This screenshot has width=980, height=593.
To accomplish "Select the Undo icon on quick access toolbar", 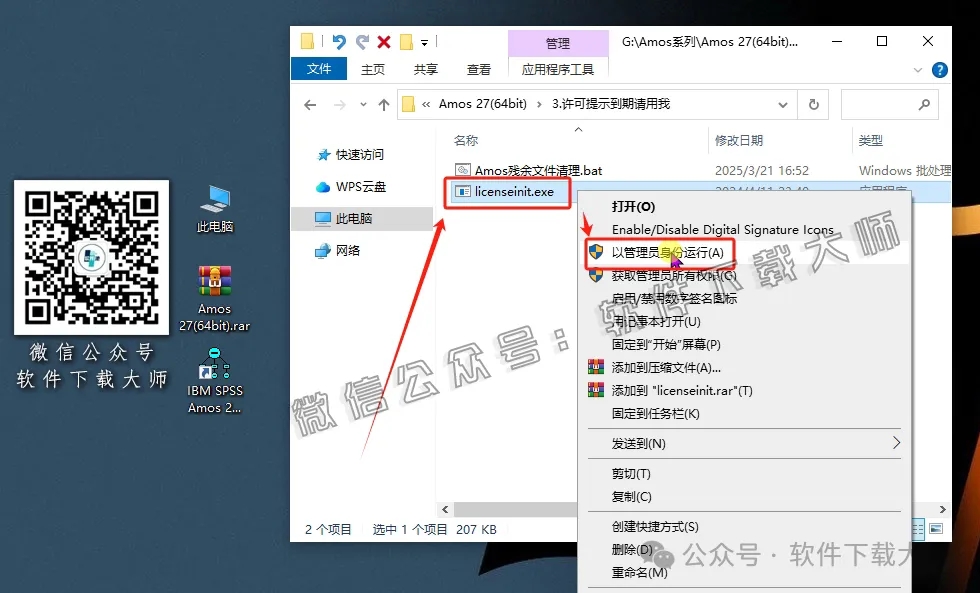I will coord(341,41).
